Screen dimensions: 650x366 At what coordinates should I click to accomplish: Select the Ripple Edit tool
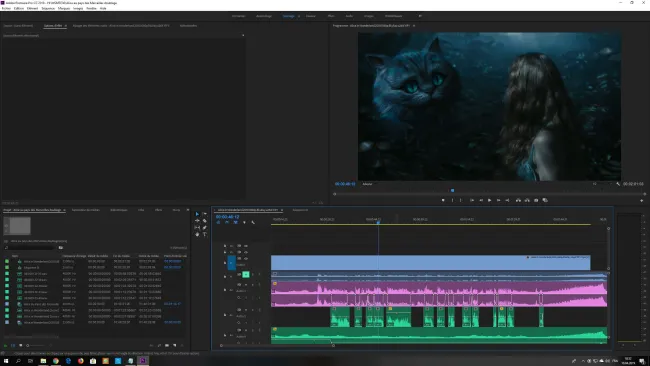click(197, 221)
